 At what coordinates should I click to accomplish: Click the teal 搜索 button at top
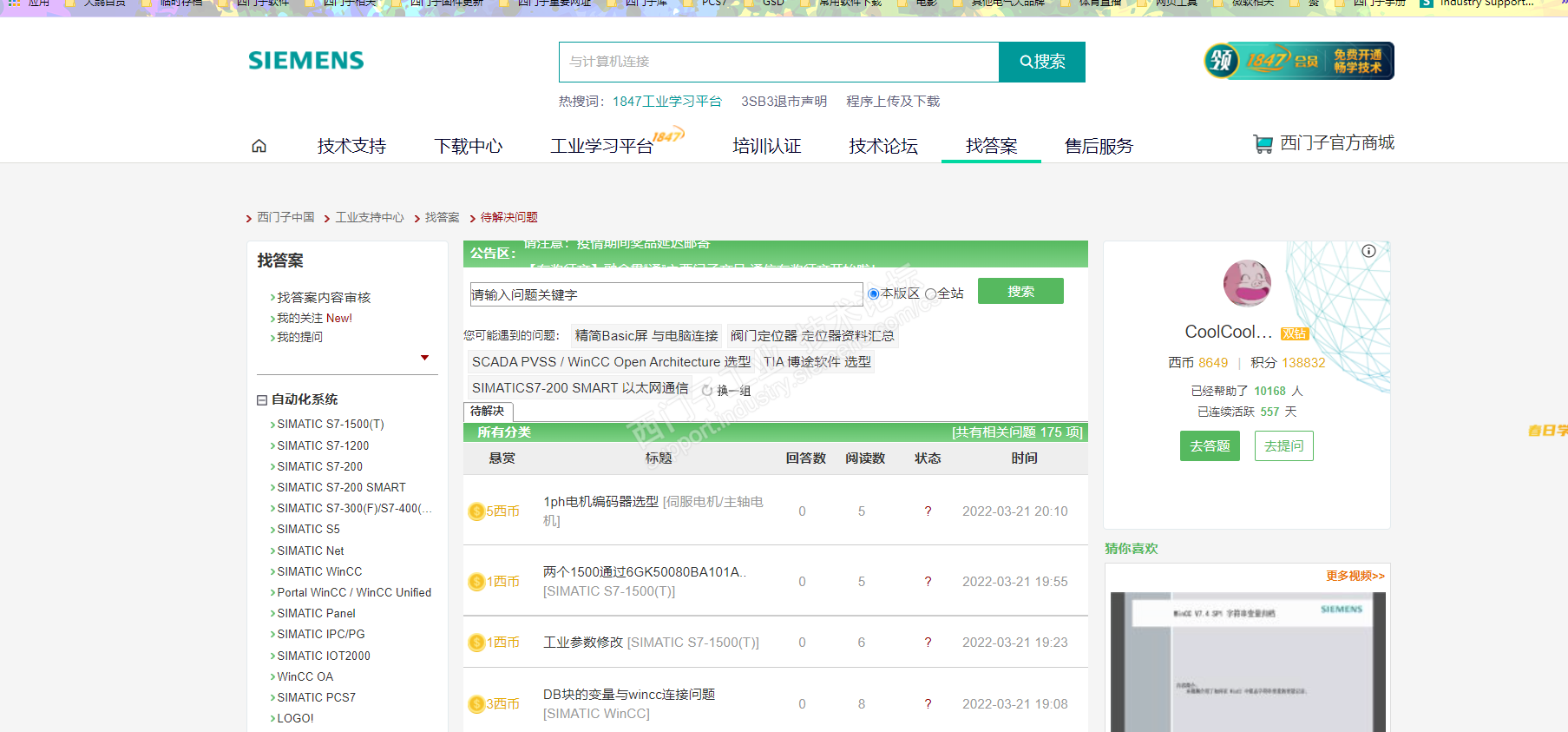[1042, 62]
